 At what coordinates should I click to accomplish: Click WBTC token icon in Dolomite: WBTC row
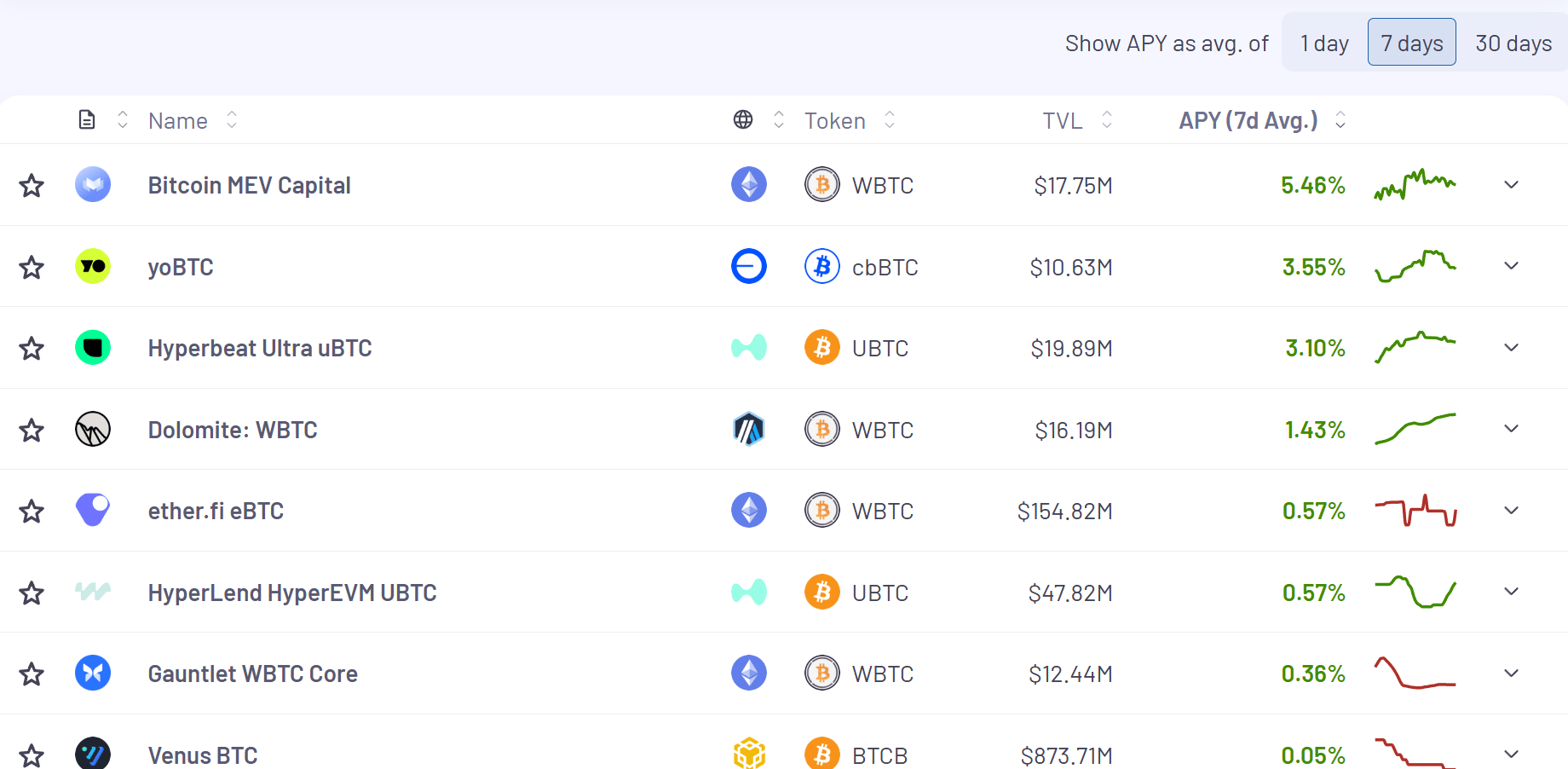pyautogui.click(x=822, y=429)
